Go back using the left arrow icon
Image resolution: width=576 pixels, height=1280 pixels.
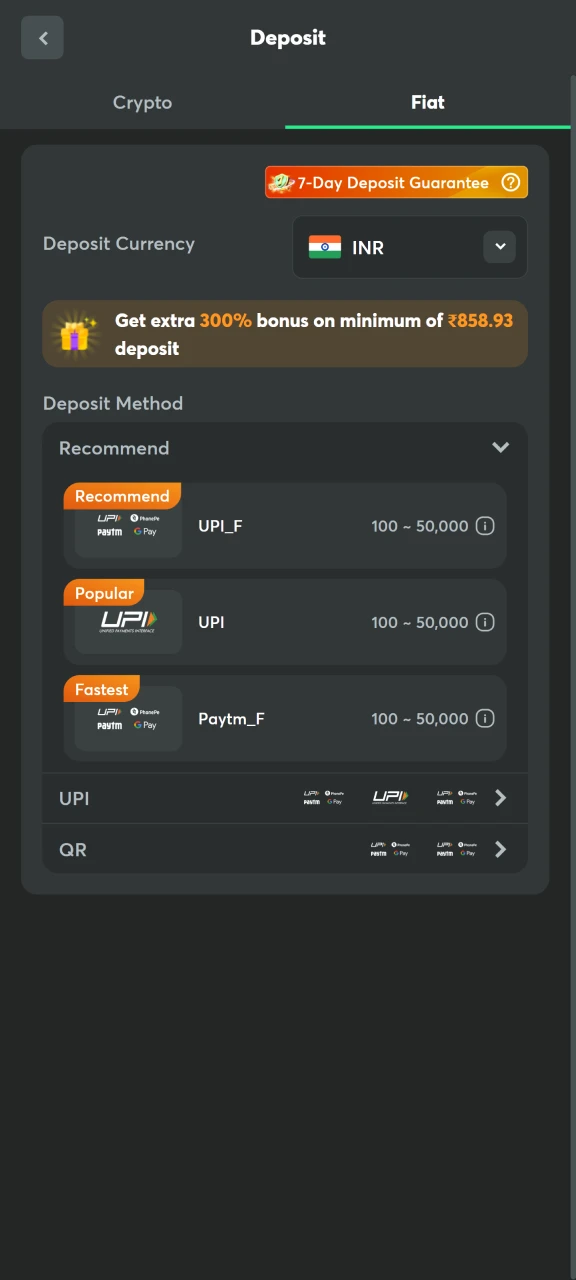pyautogui.click(x=42, y=38)
